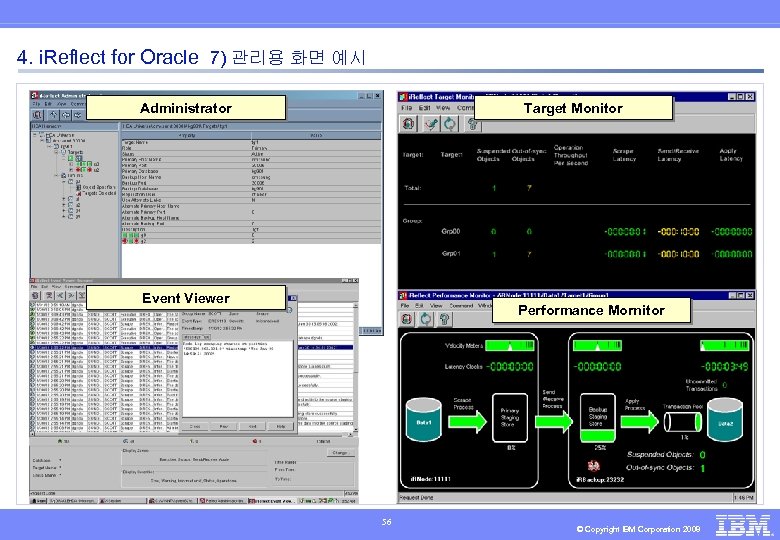Expand the first collapsed plus node in Administrator tree
This screenshot has height=540, width=780.
click(x=64, y=198)
